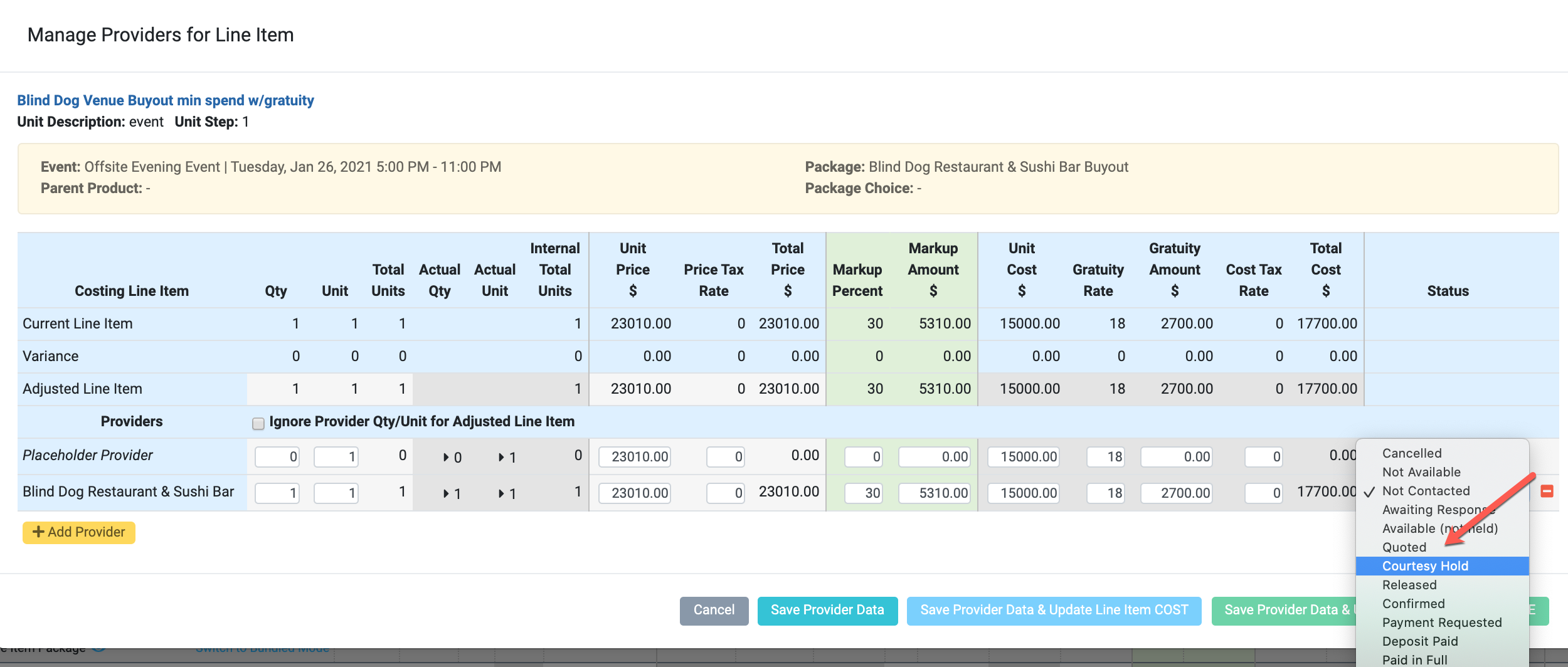Edit Unit Price field for Placeholder Provider

pyautogui.click(x=634, y=456)
